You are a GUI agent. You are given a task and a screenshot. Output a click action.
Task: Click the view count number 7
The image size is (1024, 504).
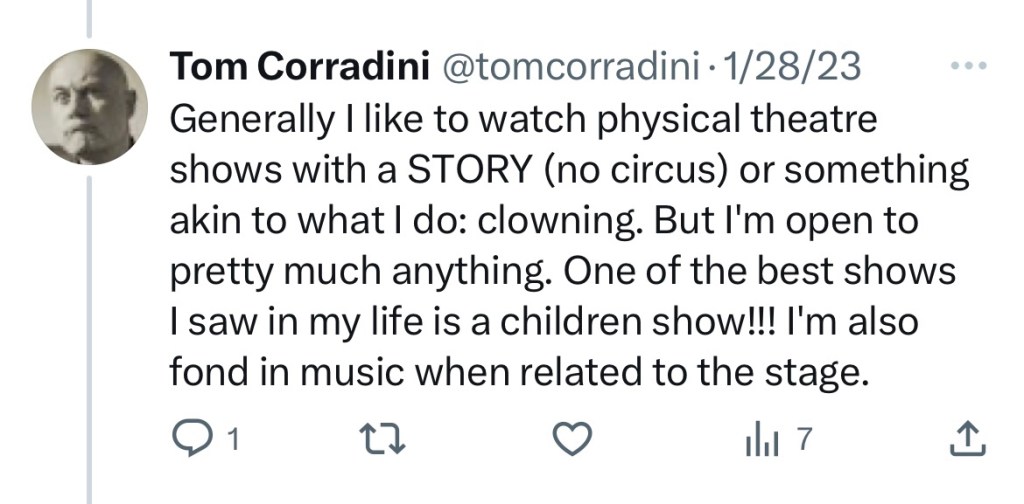pos(797,438)
